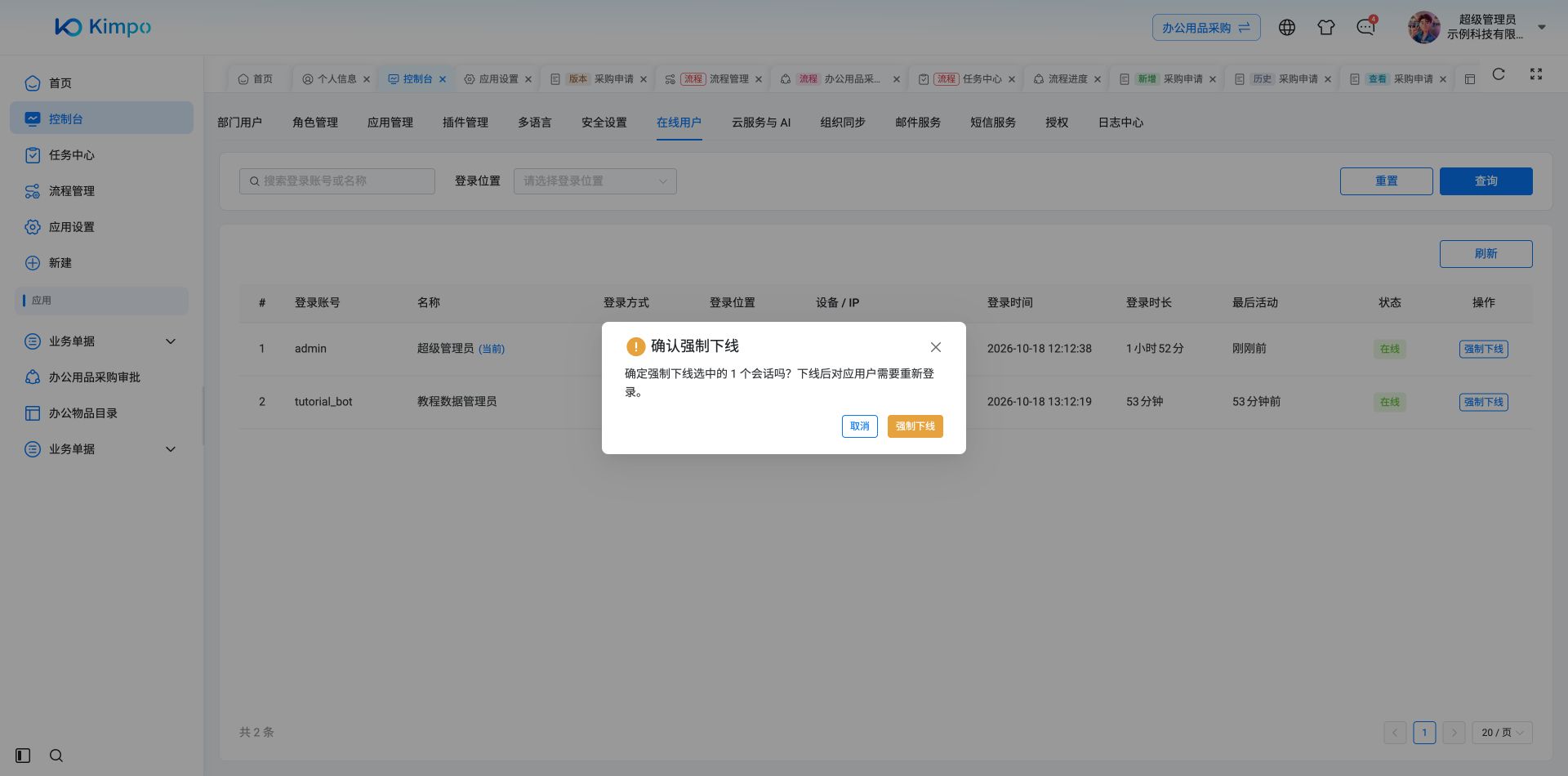Click the search account or name field
Image resolution: width=1568 pixels, height=776 pixels.
pyautogui.click(x=337, y=181)
